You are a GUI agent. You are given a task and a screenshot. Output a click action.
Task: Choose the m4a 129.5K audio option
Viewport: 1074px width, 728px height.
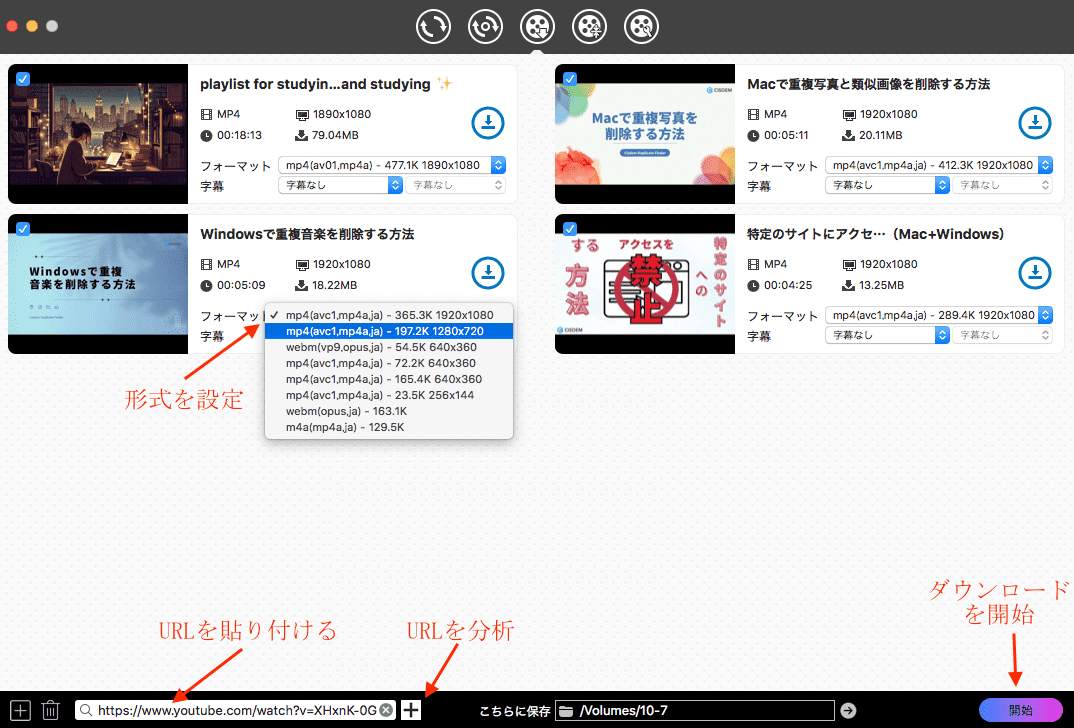(x=389, y=427)
